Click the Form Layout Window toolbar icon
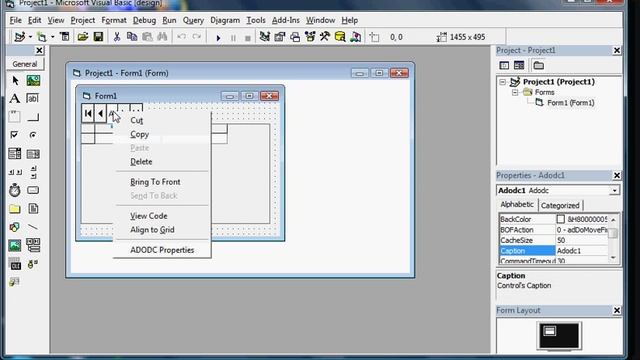This screenshot has width=640, height=360. (x=295, y=37)
